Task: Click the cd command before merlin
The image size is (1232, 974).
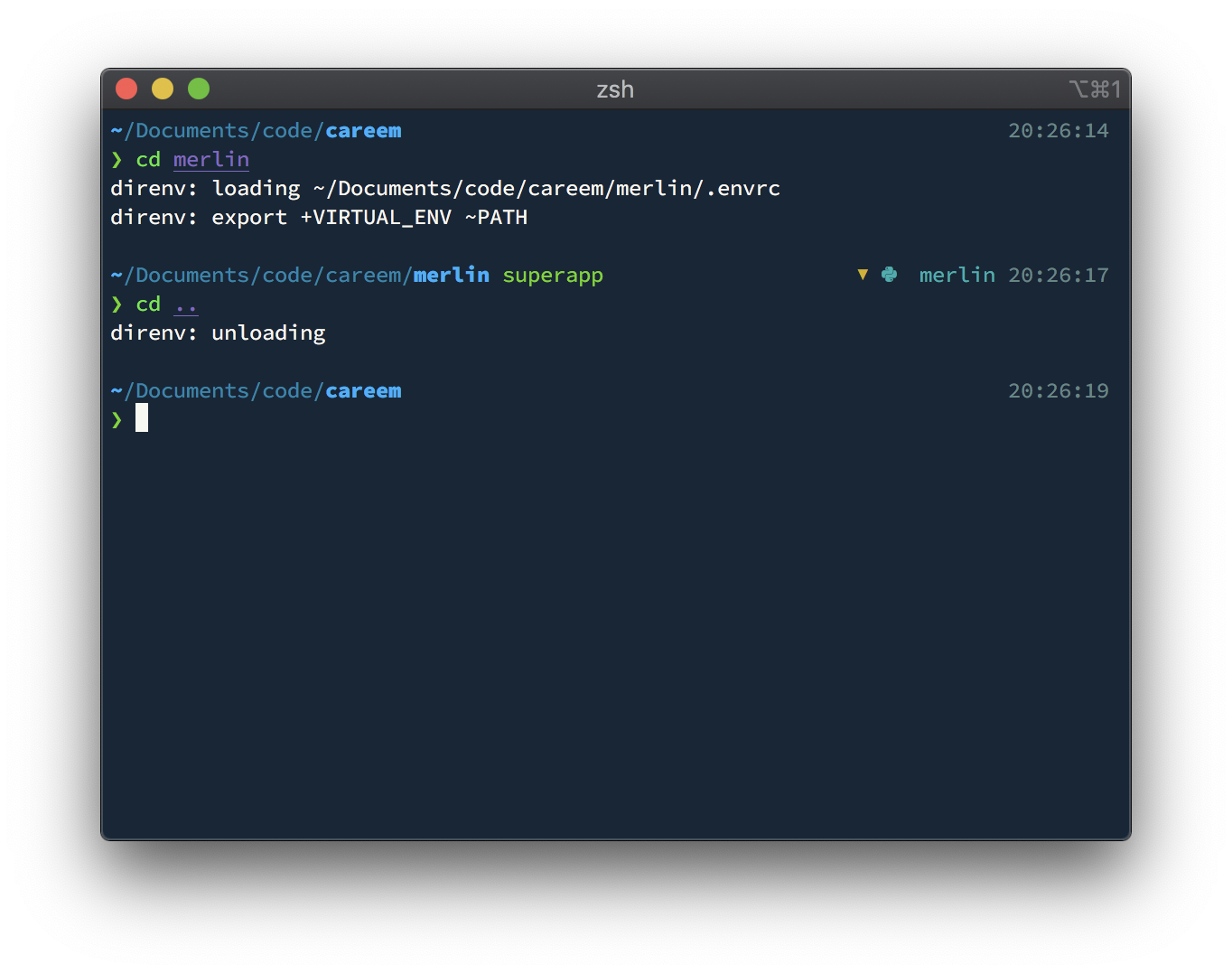Action: click(148, 160)
